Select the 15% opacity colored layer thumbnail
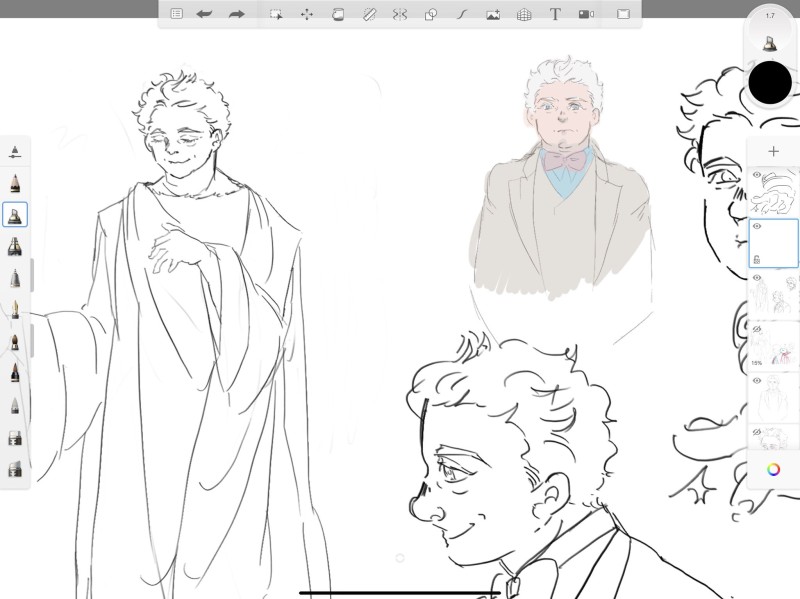 click(x=773, y=346)
